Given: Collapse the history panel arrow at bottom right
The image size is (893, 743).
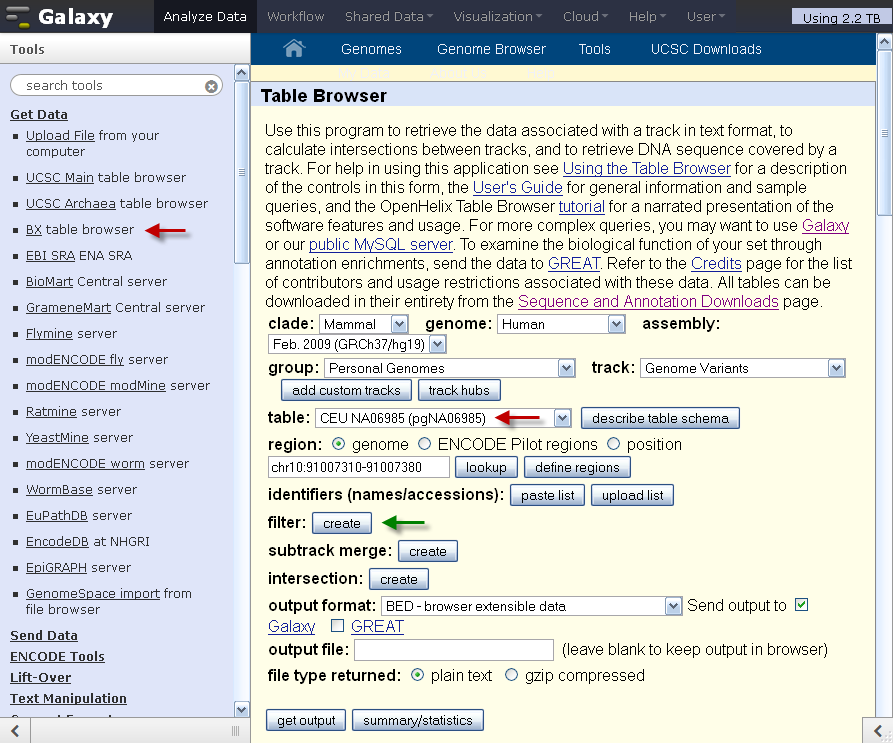Looking at the screenshot, I should point(878,730).
